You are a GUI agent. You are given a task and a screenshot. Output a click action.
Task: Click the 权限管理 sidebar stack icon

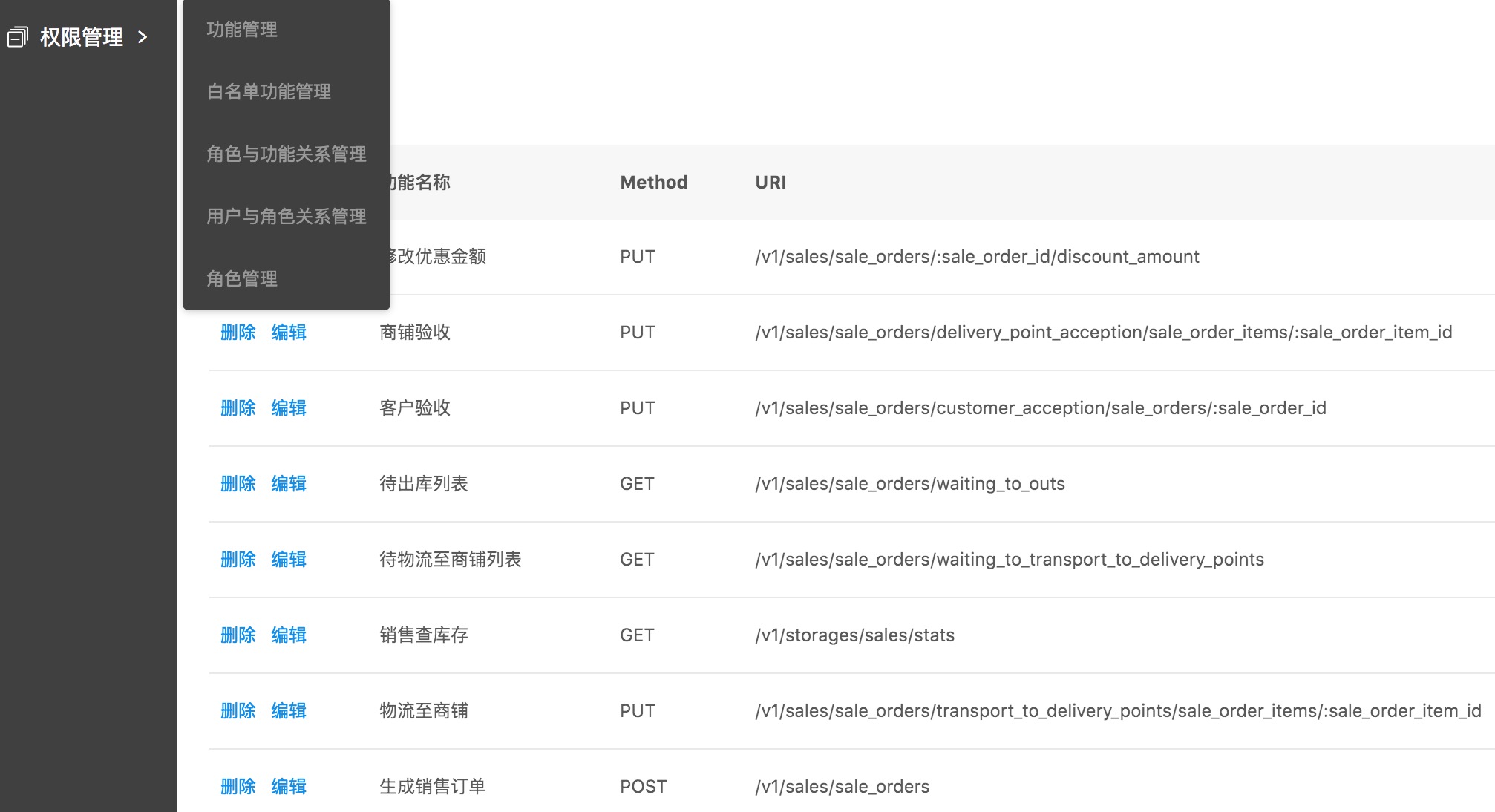(x=17, y=36)
